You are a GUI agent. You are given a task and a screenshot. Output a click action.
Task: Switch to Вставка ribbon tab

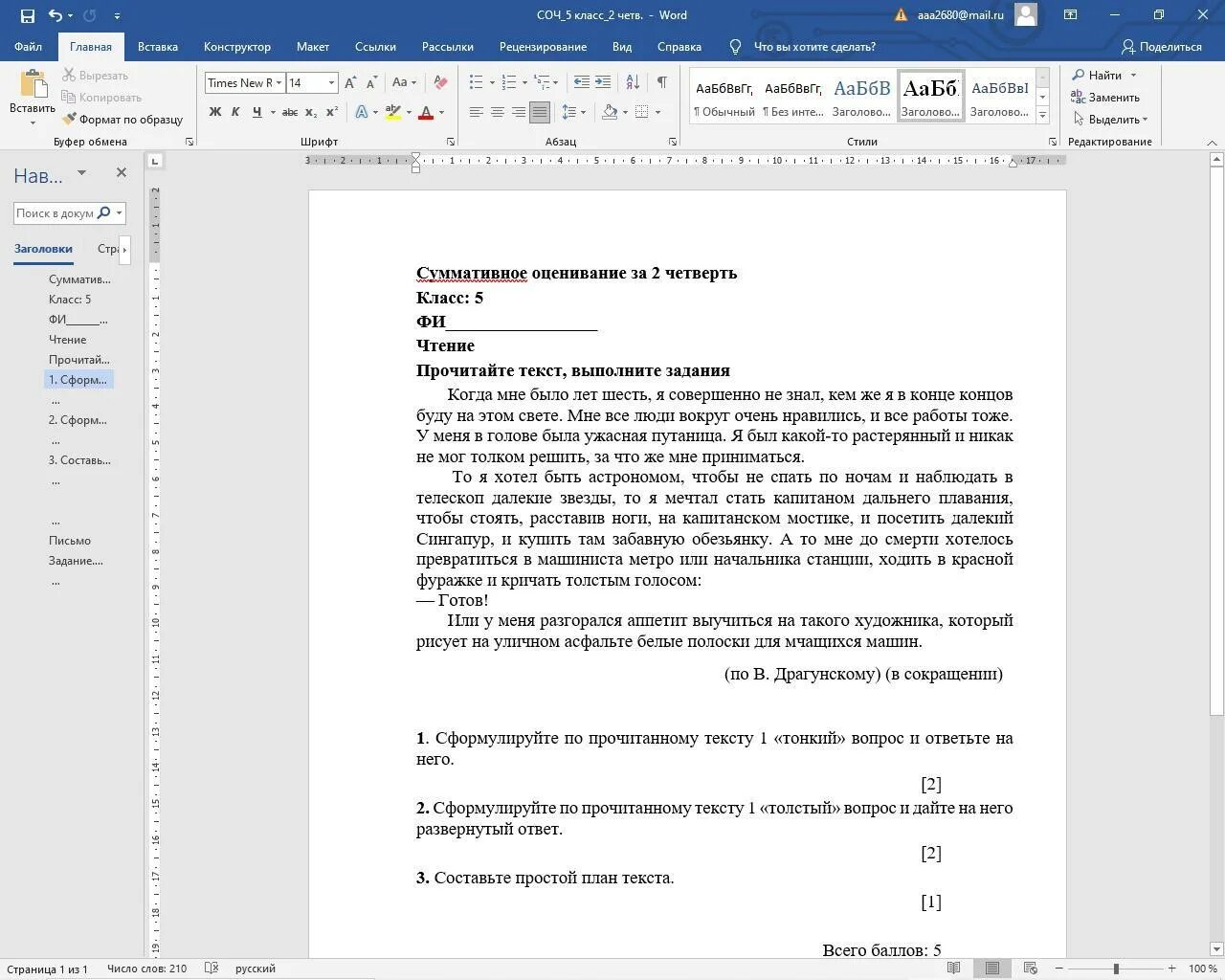(158, 46)
